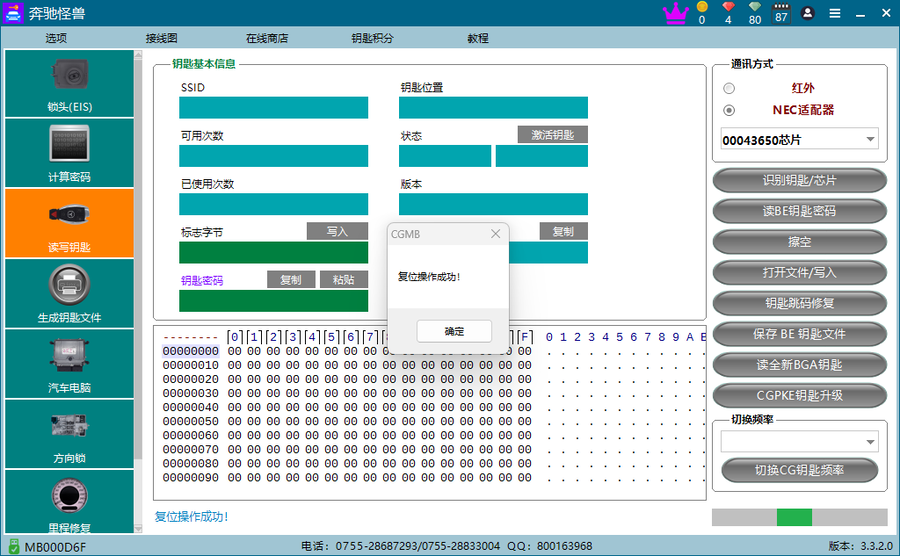Open the hamburger menu in title bar
The height and width of the screenshot is (556, 900).
coord(835,13)
